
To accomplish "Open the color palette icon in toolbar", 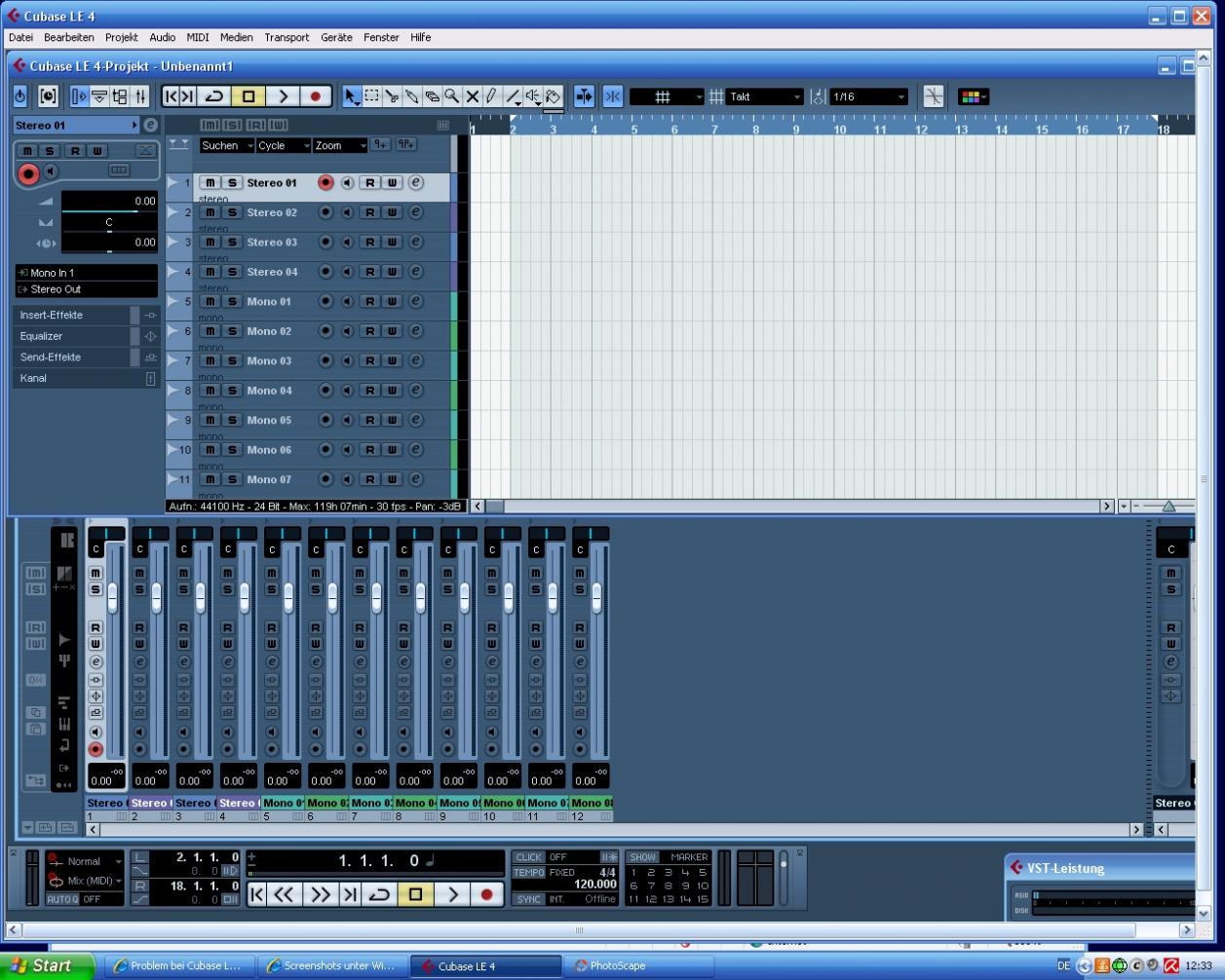I will pos(973,96).
